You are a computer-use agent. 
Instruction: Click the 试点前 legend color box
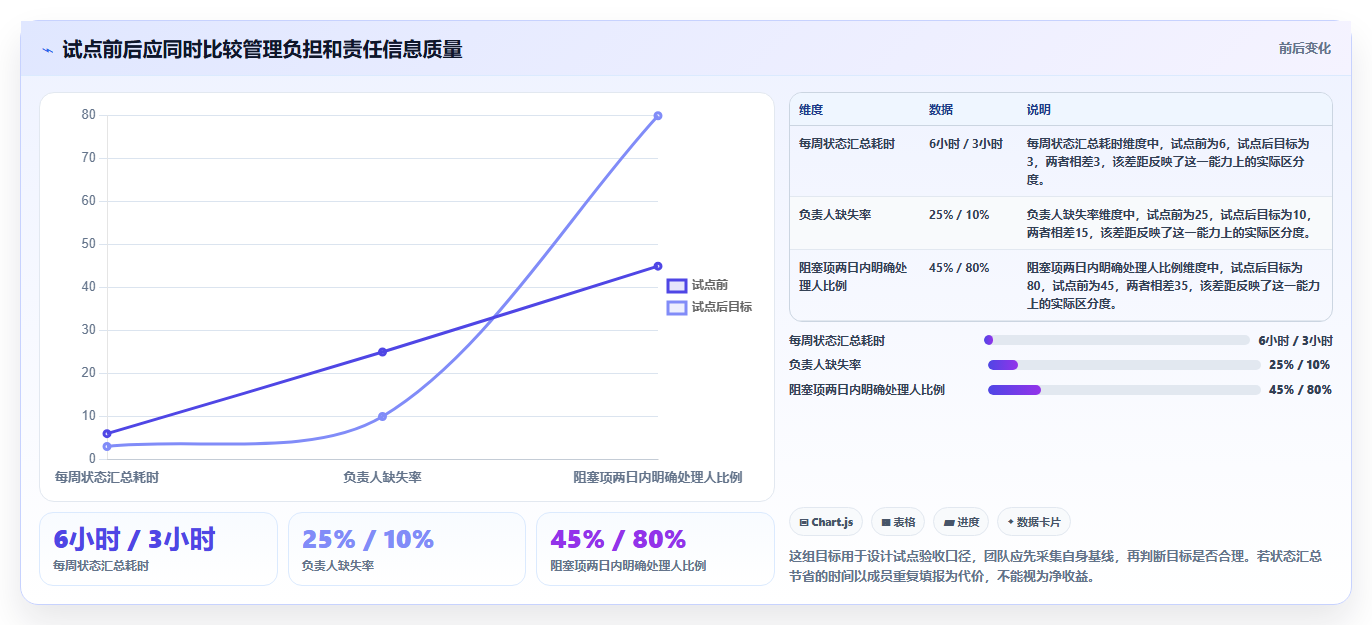click(x=677, y=285)
